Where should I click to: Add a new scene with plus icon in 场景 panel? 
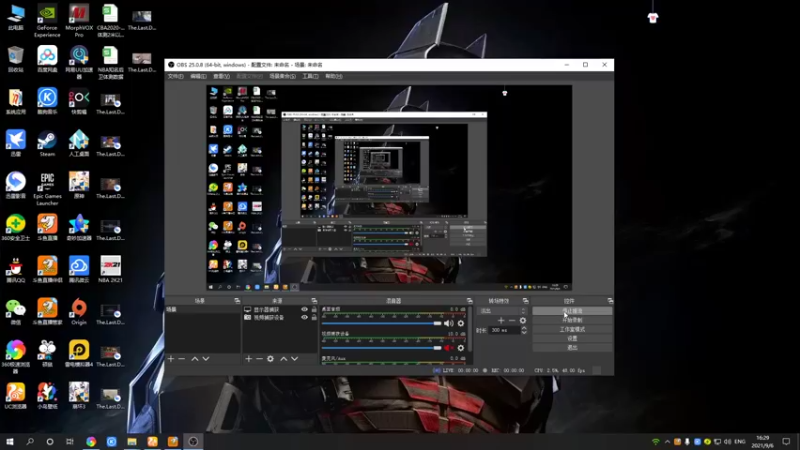pos(171,359)
